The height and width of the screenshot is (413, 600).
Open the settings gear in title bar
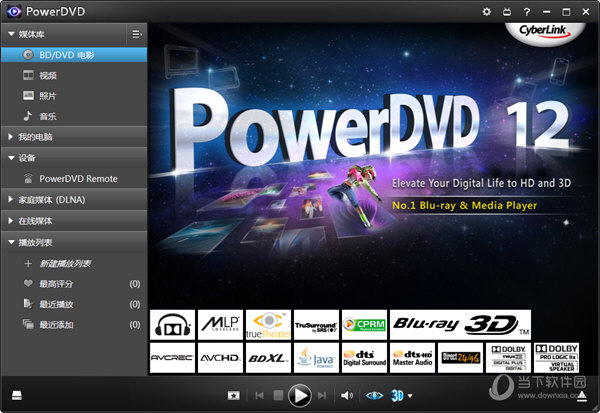[x=487, y=11]
